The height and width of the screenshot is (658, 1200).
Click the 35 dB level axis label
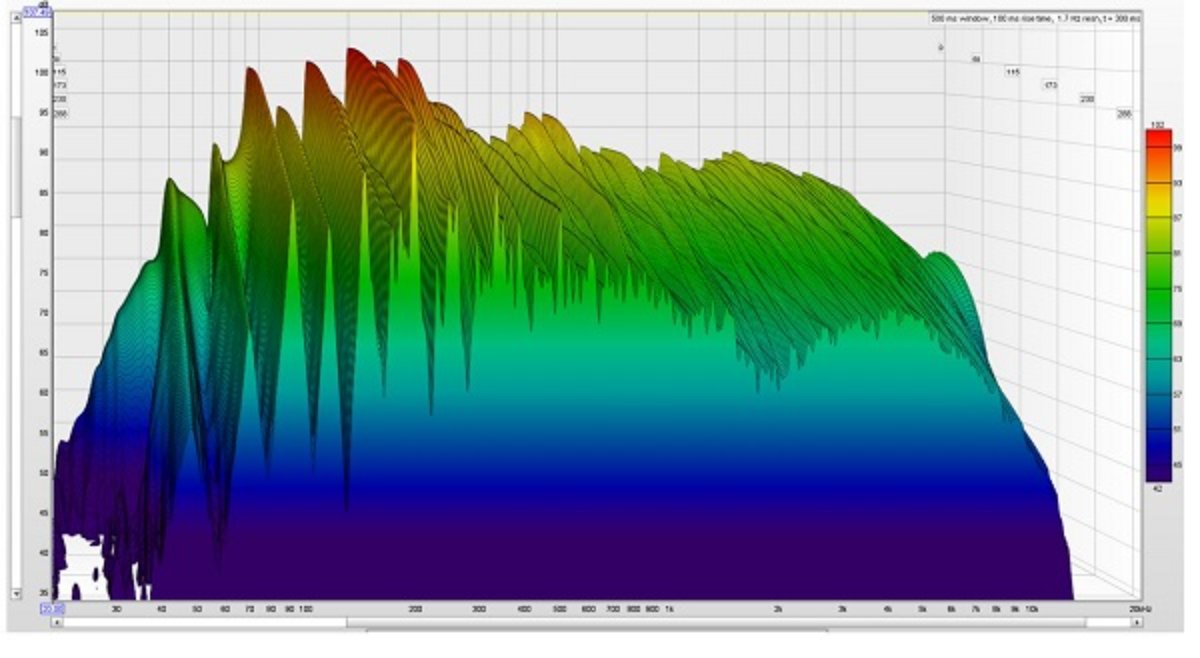point(41,593)
